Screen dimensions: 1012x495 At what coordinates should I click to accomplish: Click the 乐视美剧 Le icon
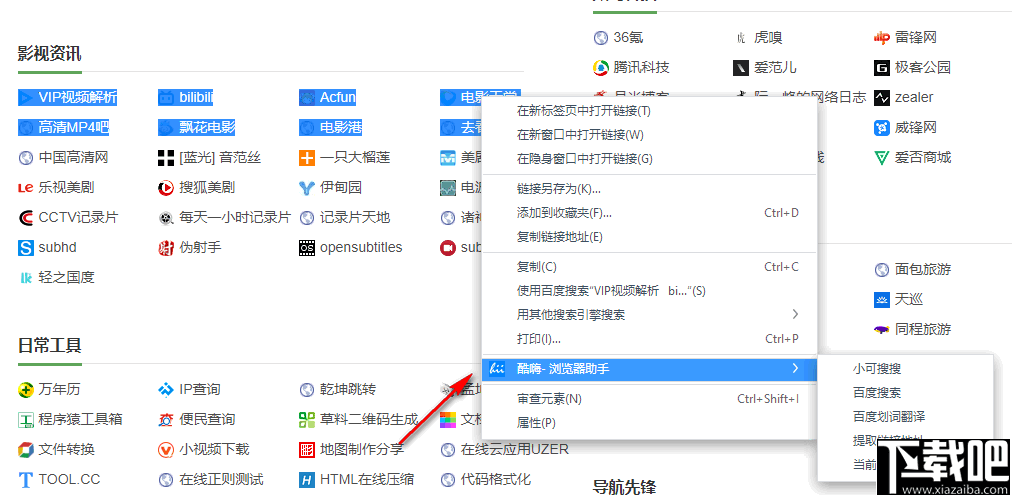[26, 188]
